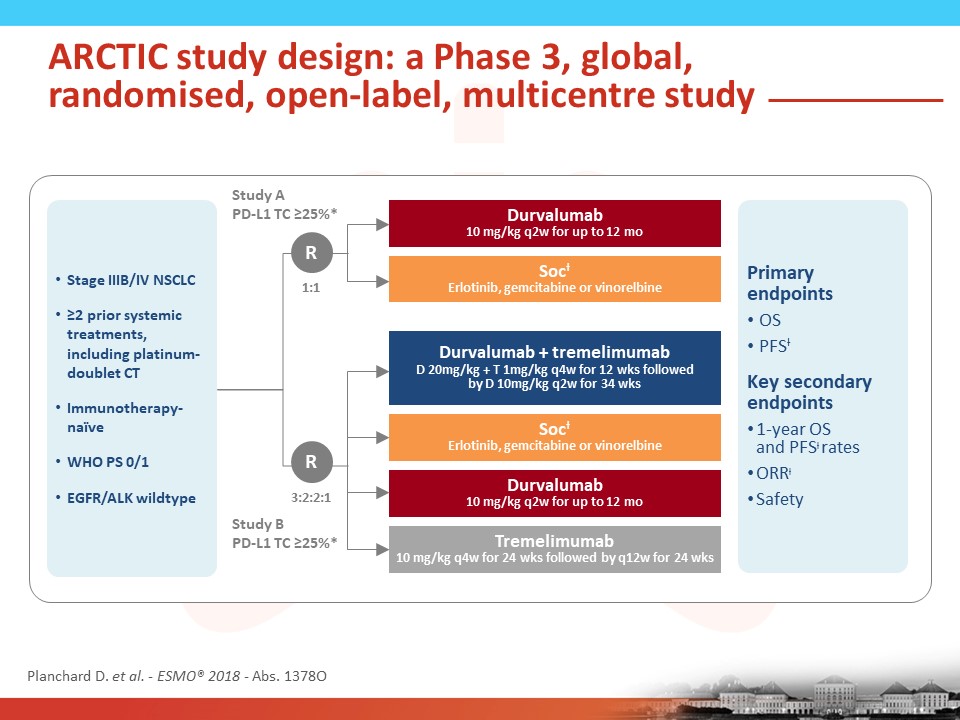Select the slide title starting with ARCTIC study design
Viewport: 960px width, 720px height.
pos(401,76)
